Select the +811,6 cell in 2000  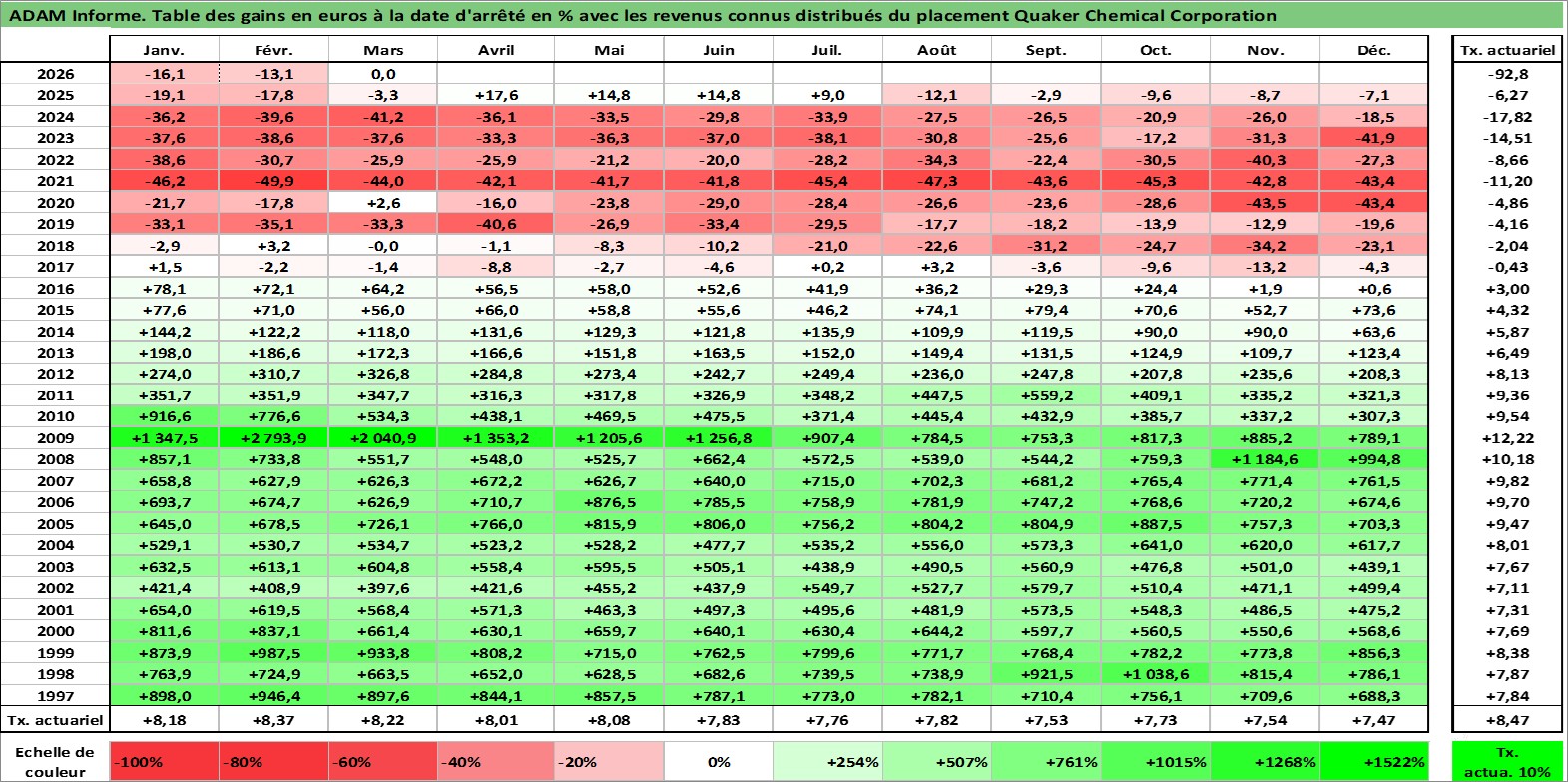164,631
